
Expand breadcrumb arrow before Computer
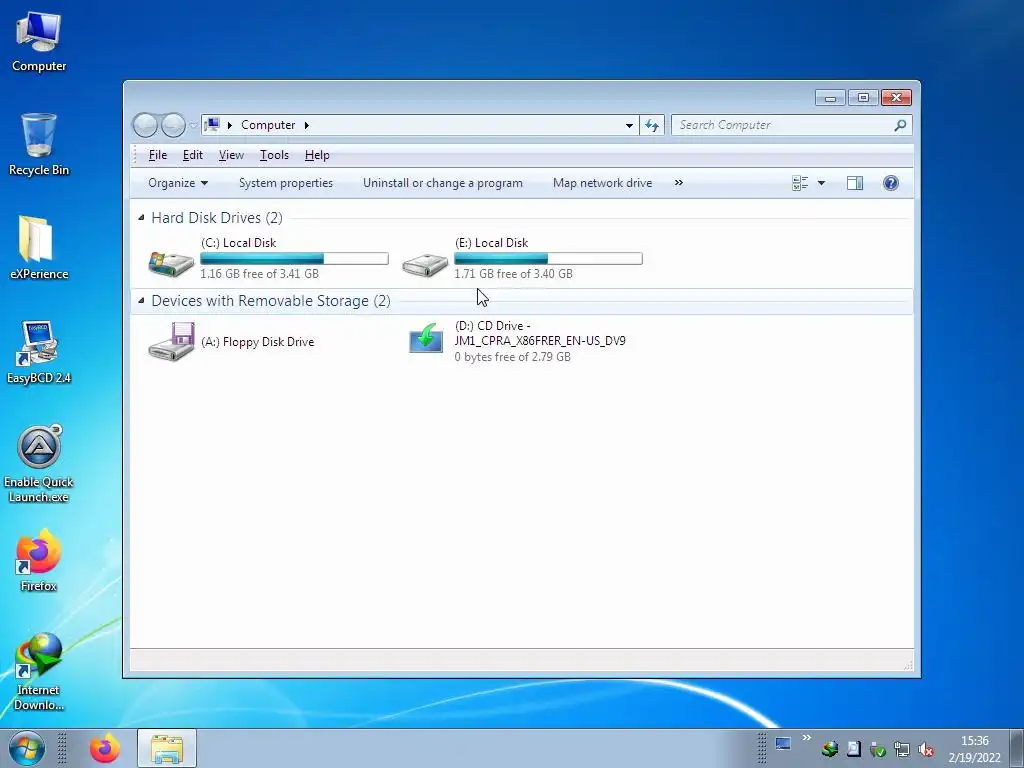(x=229, y=125)
